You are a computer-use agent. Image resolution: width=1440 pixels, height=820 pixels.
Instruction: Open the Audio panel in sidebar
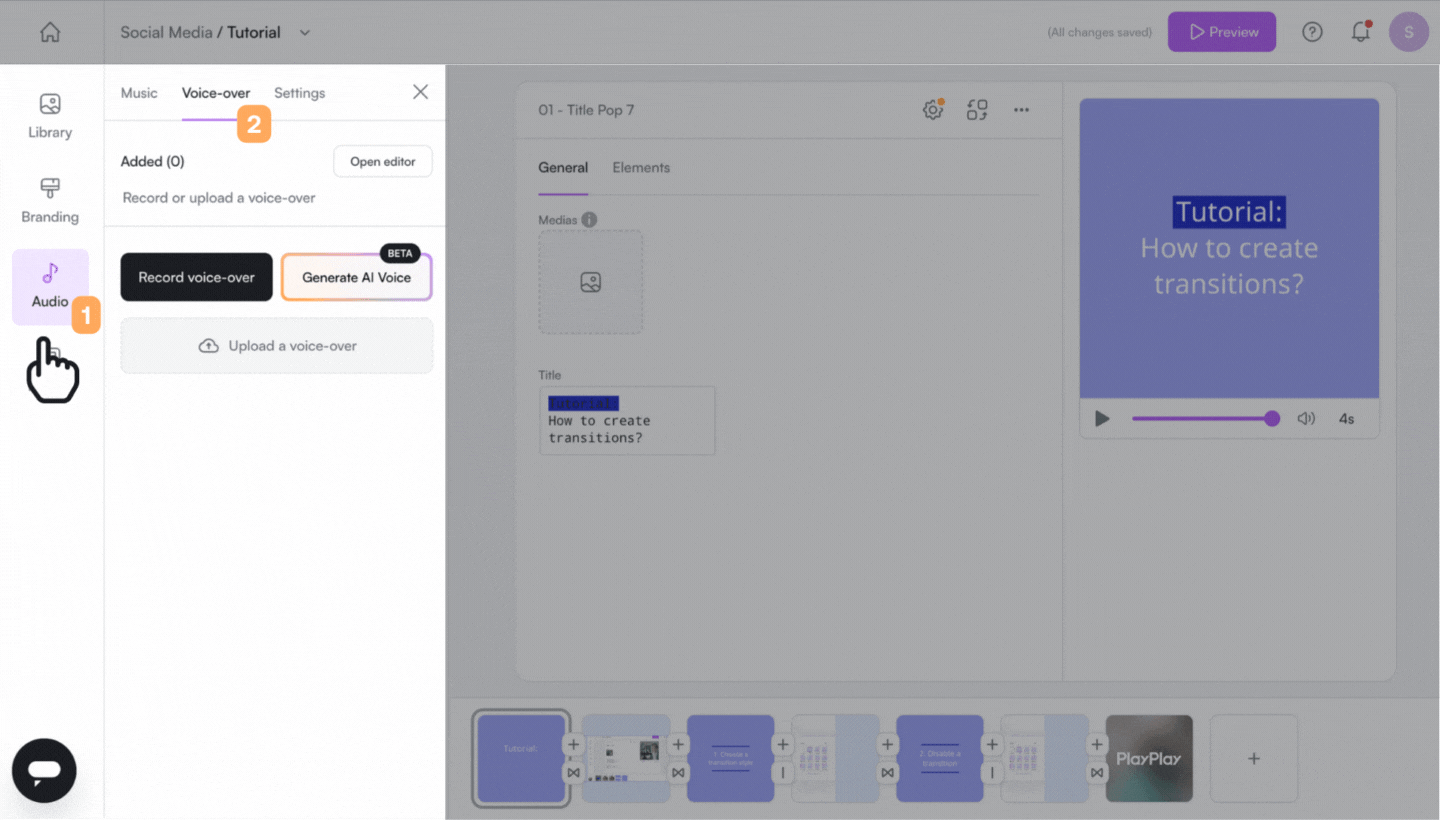pos(50,286)
